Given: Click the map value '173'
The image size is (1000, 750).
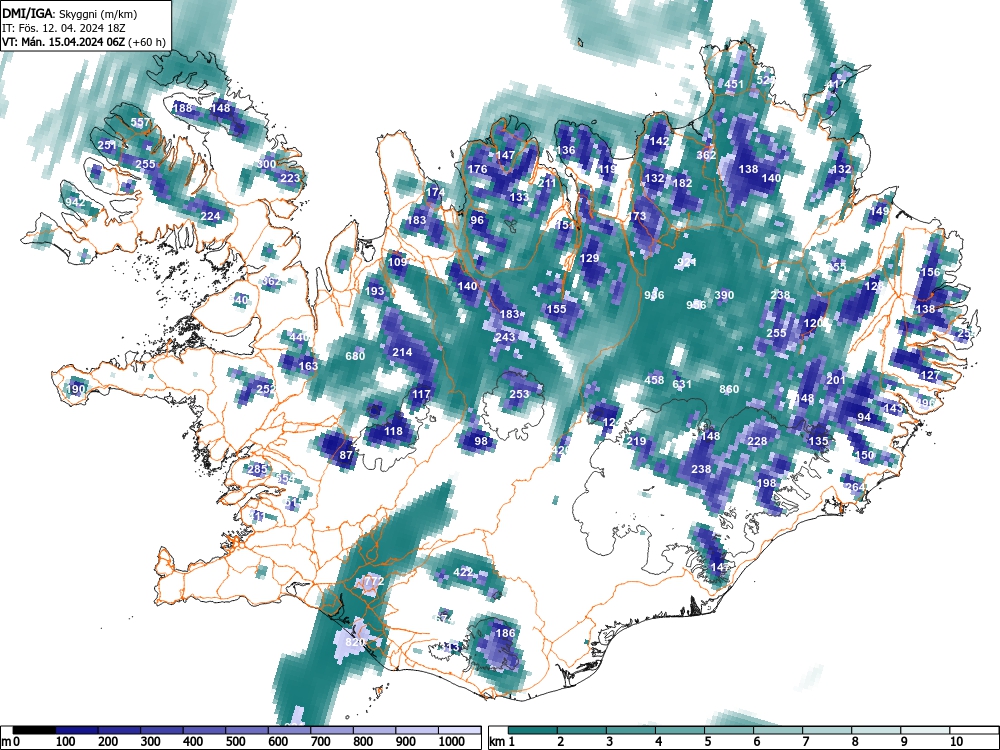Looking at the screenshot, I should [x=636, y=216].
